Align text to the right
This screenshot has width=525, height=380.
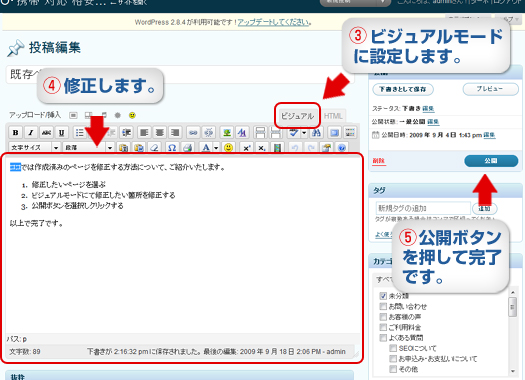click(175, 133)
